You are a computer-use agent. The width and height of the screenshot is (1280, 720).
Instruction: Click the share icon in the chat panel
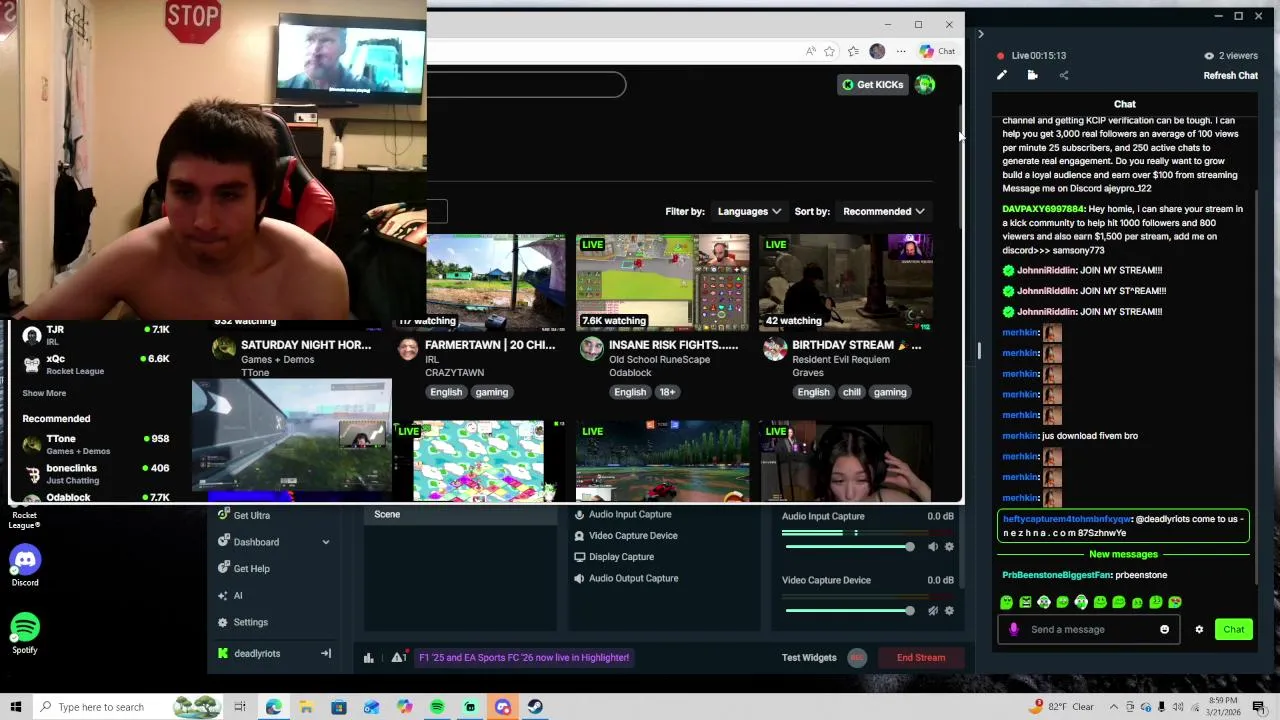pyautogui.click(x=1063, y=76)
